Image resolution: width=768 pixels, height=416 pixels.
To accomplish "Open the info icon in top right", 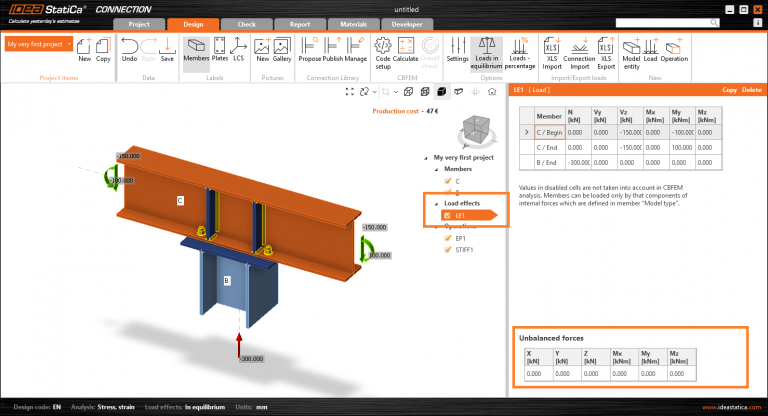I will click(757, 23).
